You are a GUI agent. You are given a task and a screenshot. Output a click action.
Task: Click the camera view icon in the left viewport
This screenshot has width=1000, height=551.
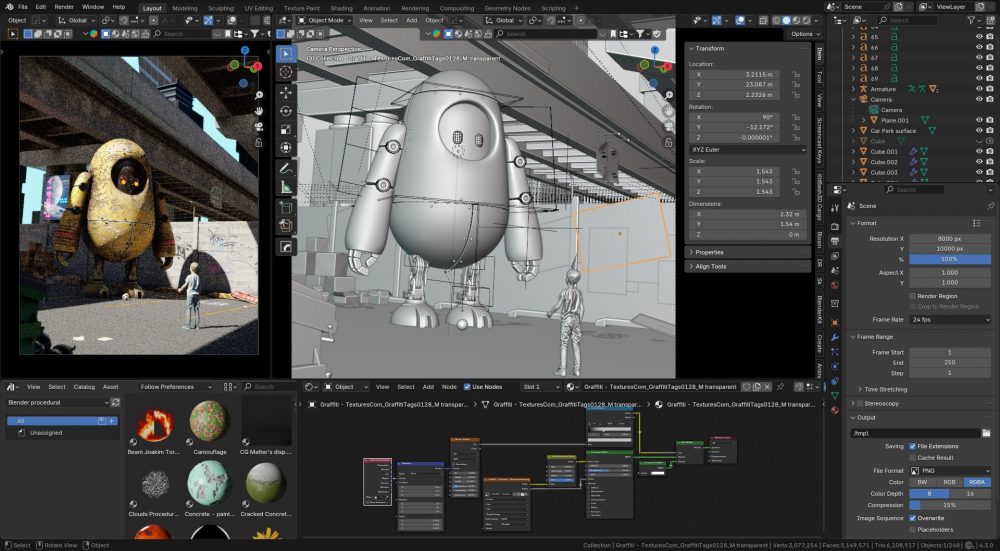(259, 126)
